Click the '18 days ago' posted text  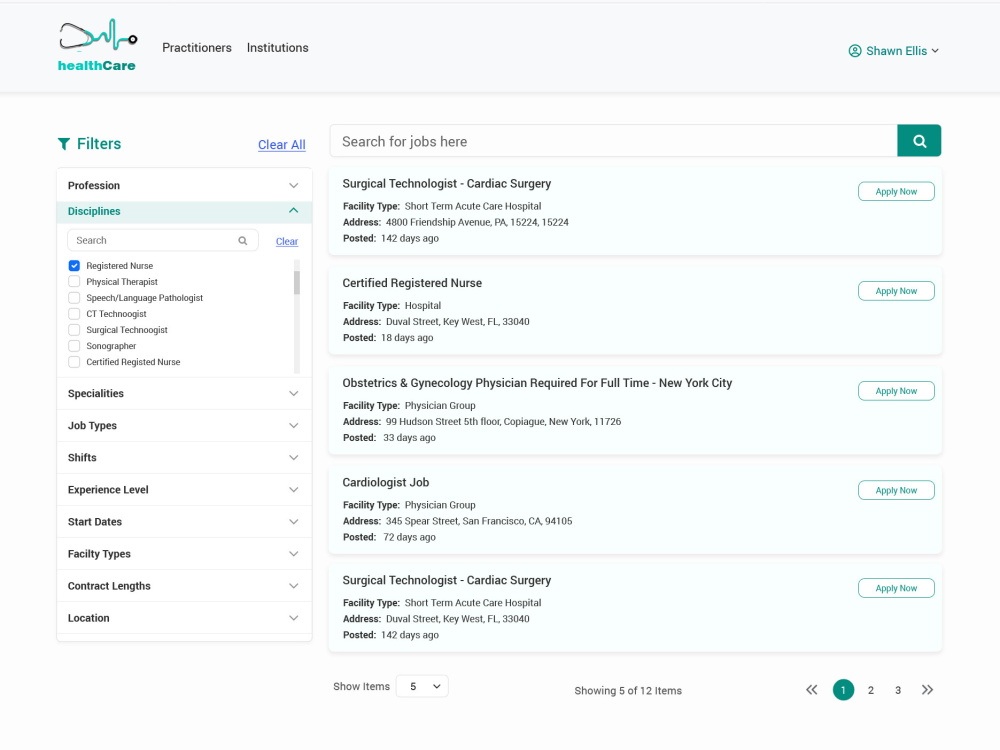(x=407, y=338)
